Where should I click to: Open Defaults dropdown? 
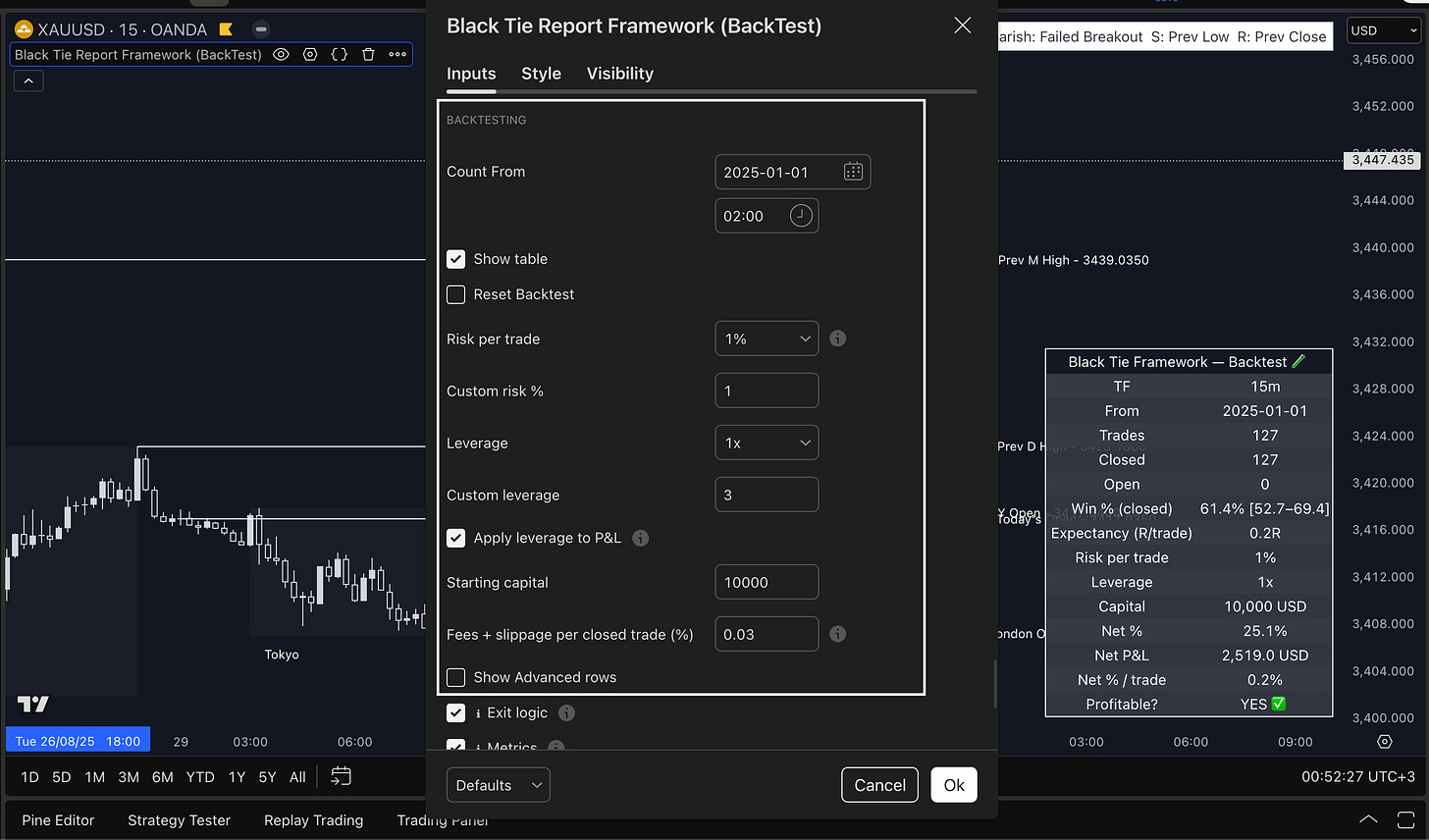tap(499, 785)
